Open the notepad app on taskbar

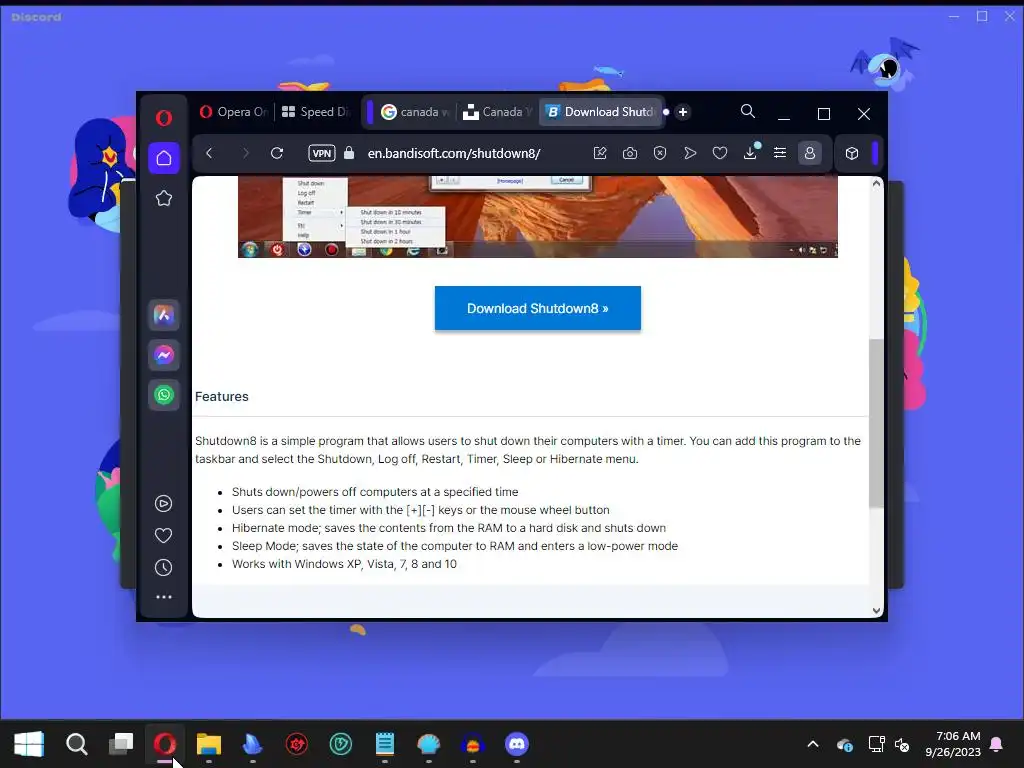[x=385, y=744]
